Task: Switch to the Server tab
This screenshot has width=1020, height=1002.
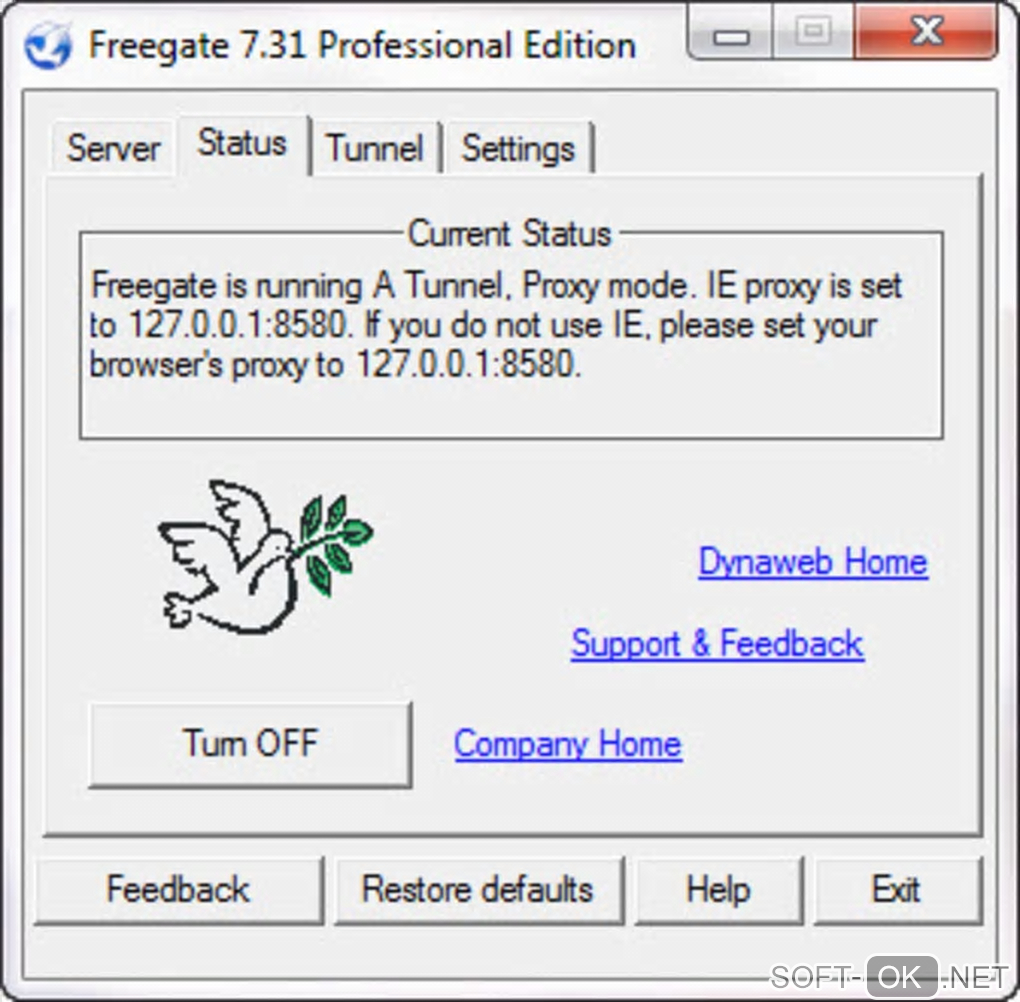Action: (114, 148)
